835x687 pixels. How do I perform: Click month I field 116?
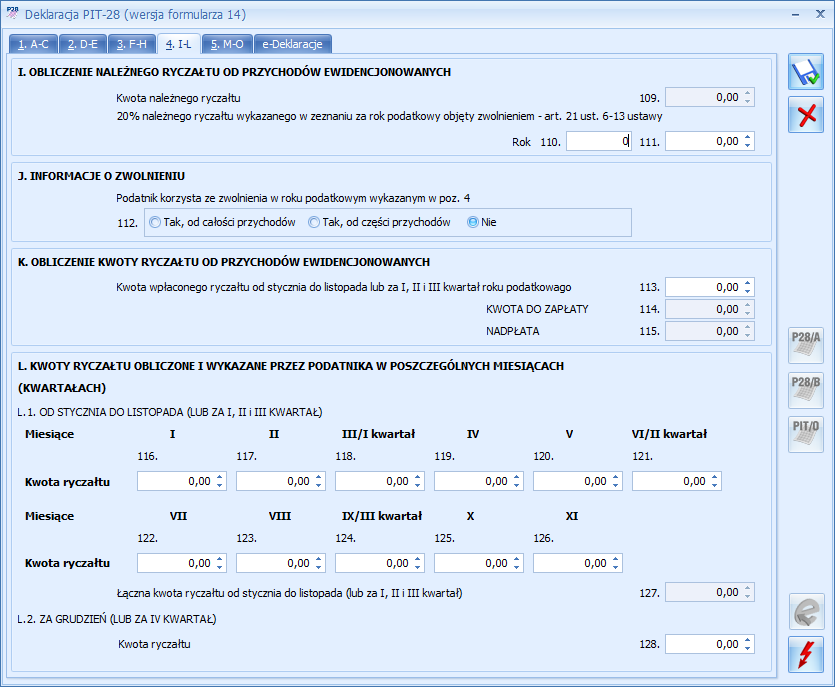point(182,481)
